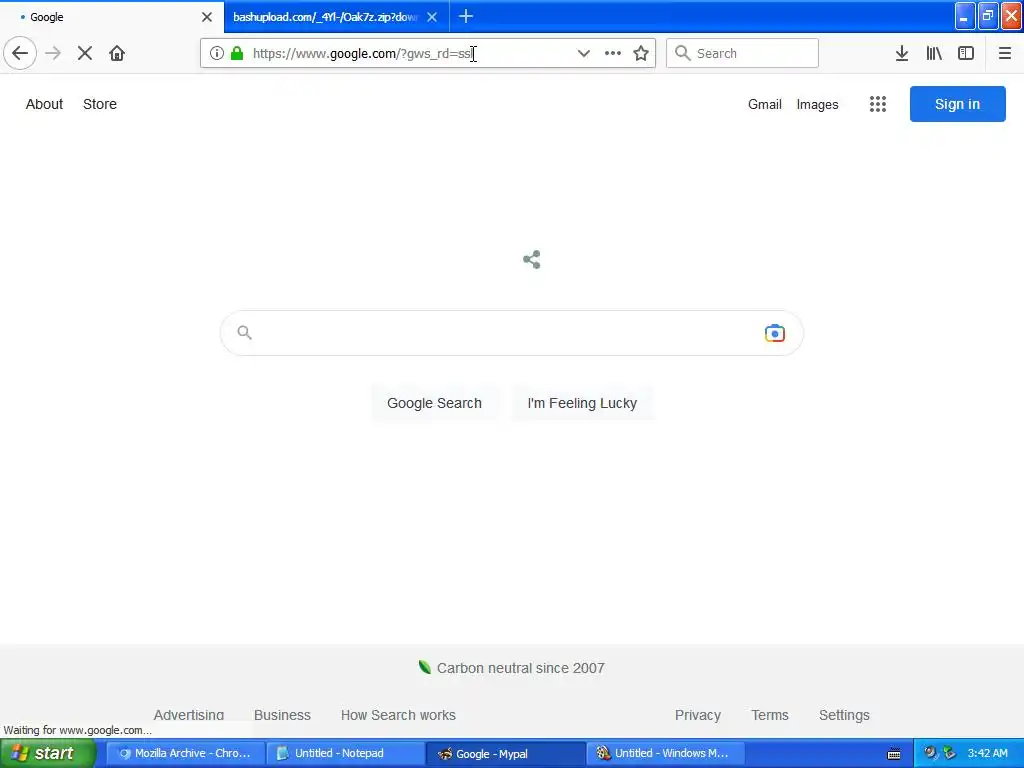Open page actions three-dot menu

tap(613, 54)
